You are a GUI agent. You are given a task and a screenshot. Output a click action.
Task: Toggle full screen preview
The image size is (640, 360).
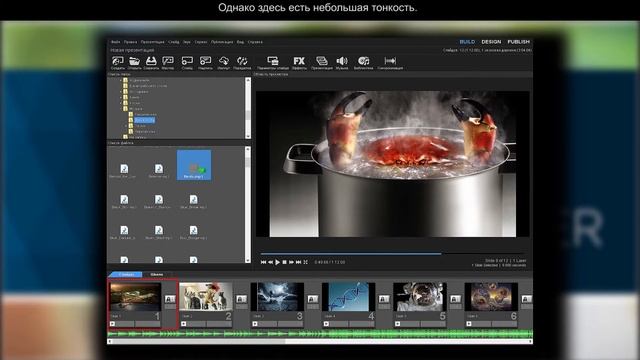pos(305,262)
